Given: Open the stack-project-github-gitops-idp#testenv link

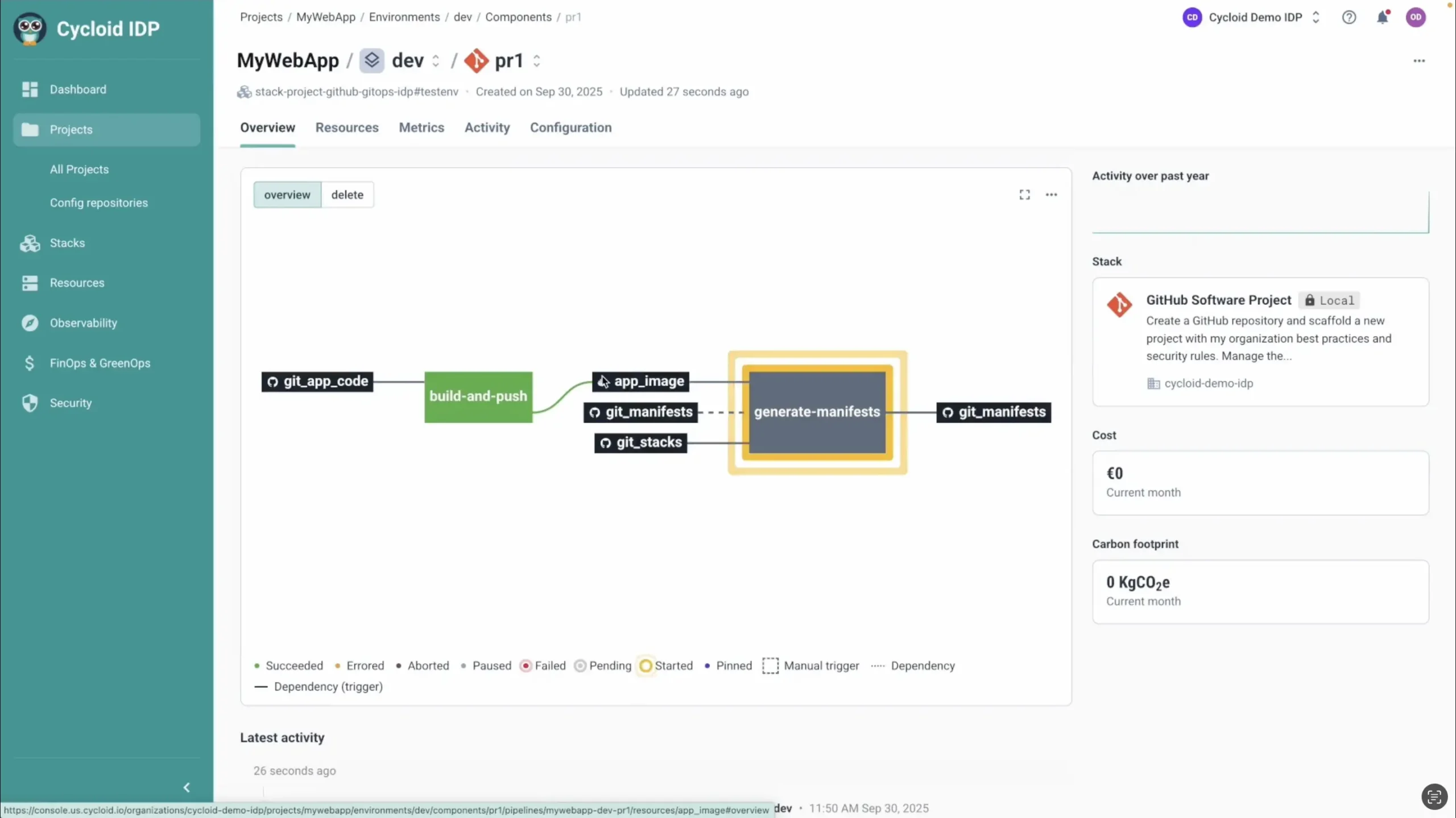Looking at the screenshot, I should 357,92.
